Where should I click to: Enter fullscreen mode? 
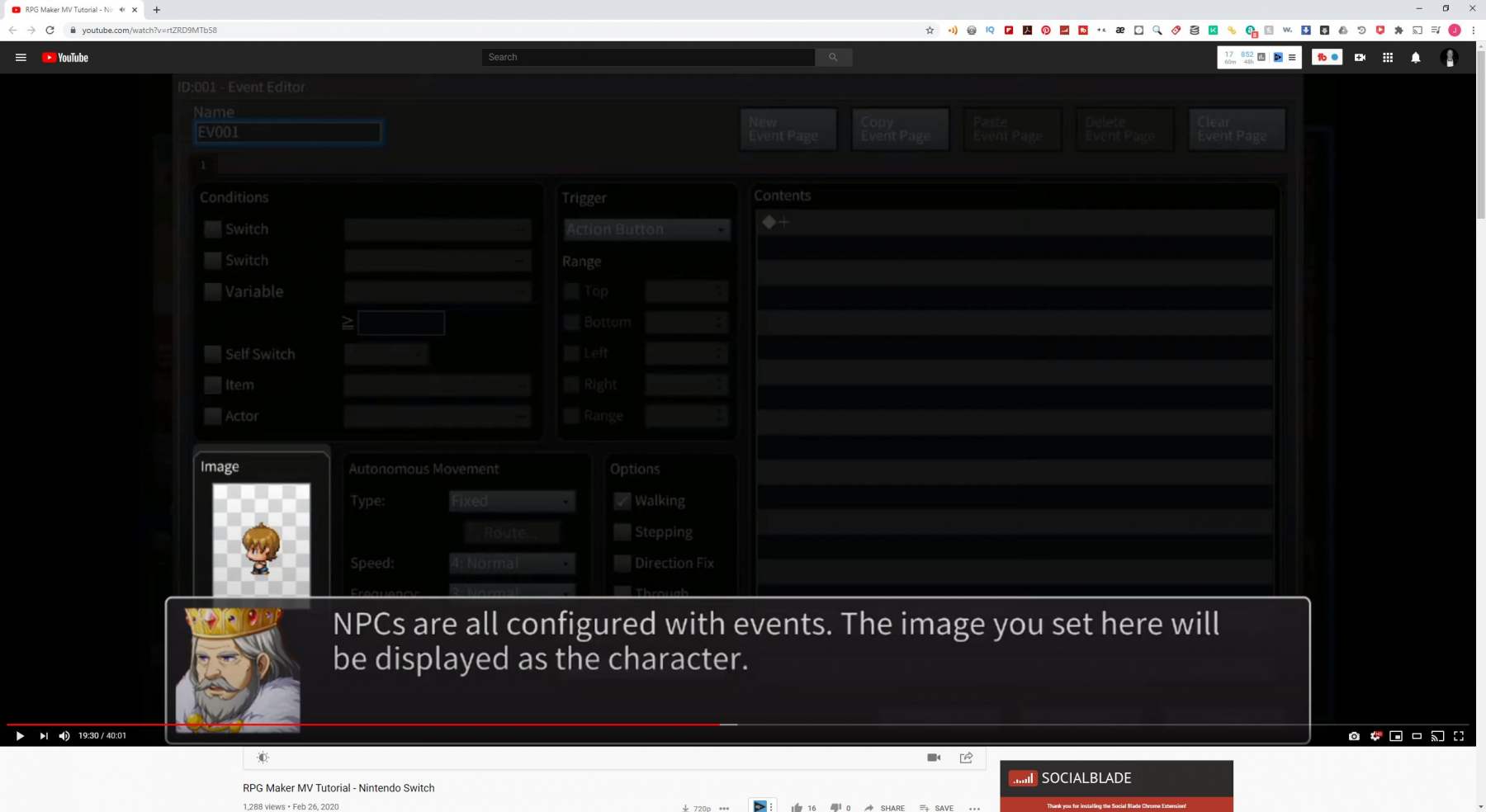pyautogui.click(x=1459, y=736)
